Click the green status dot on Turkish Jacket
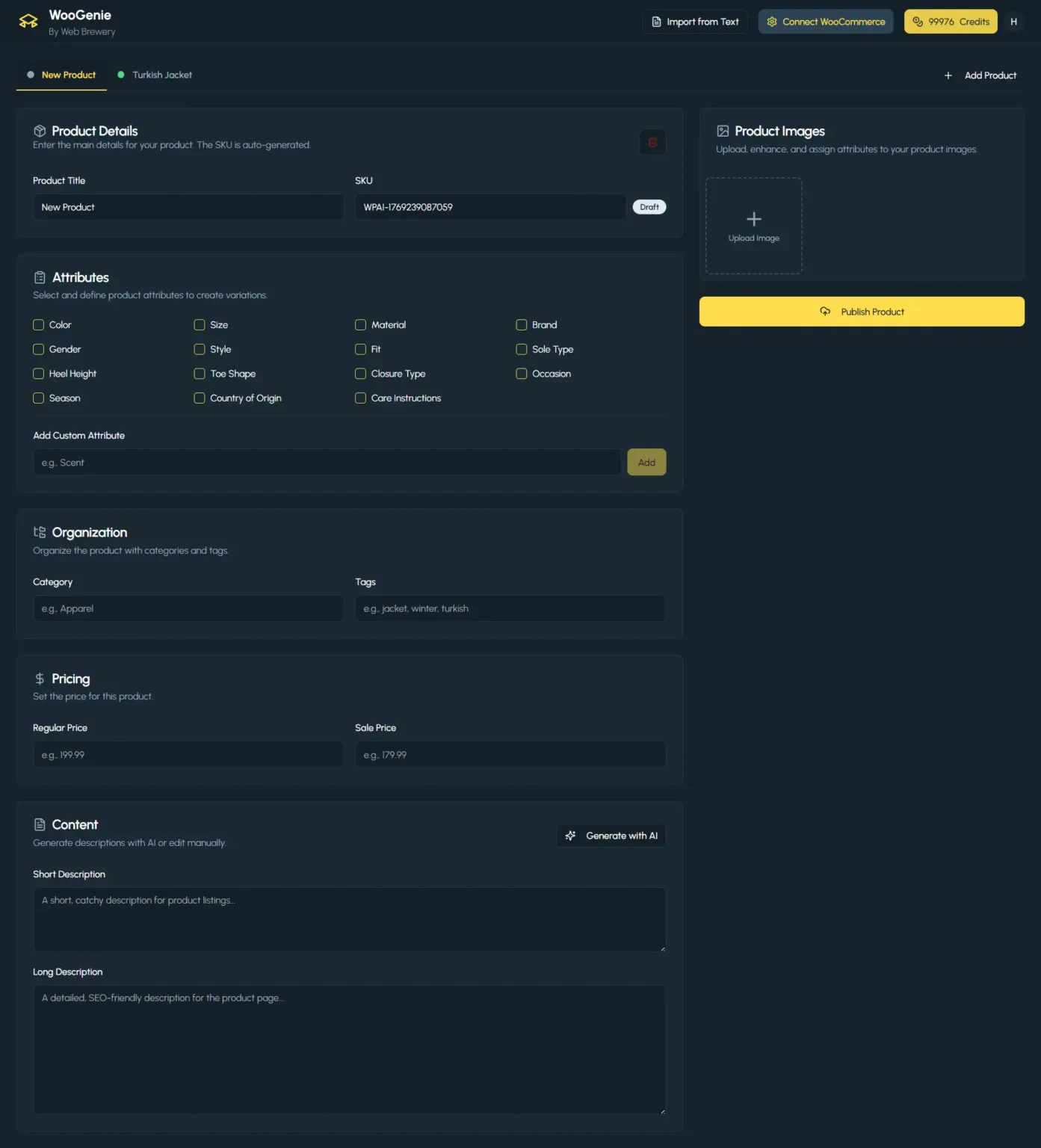Image resolution: width=1041 pixels, height=1148 pixels. click(121, 75)
